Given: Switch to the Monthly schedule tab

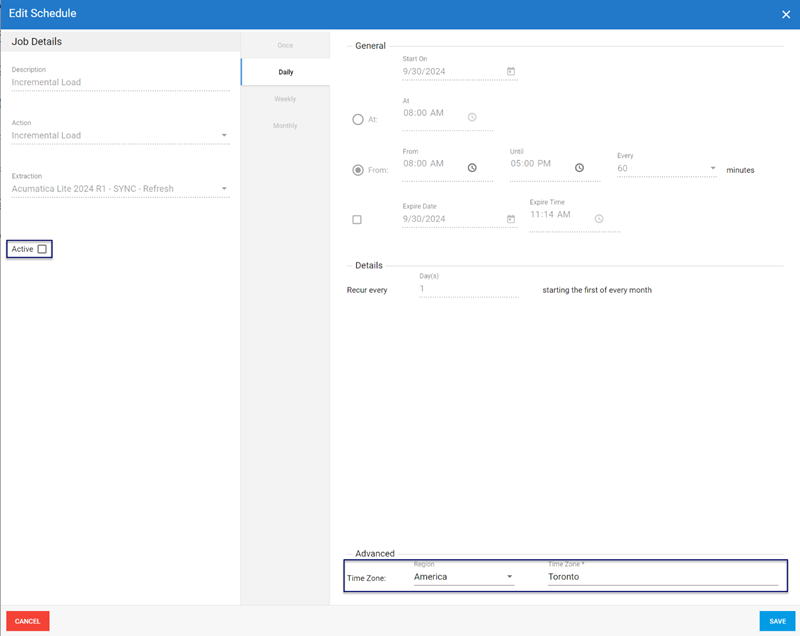Looking at the screenshot, I should pyautogui.click(x=284, y=125).
